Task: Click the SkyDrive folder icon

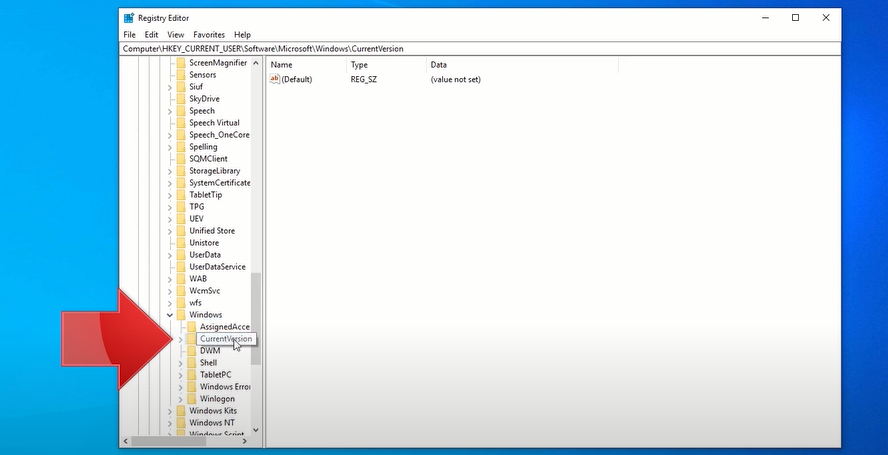Action: coord(181,99)
